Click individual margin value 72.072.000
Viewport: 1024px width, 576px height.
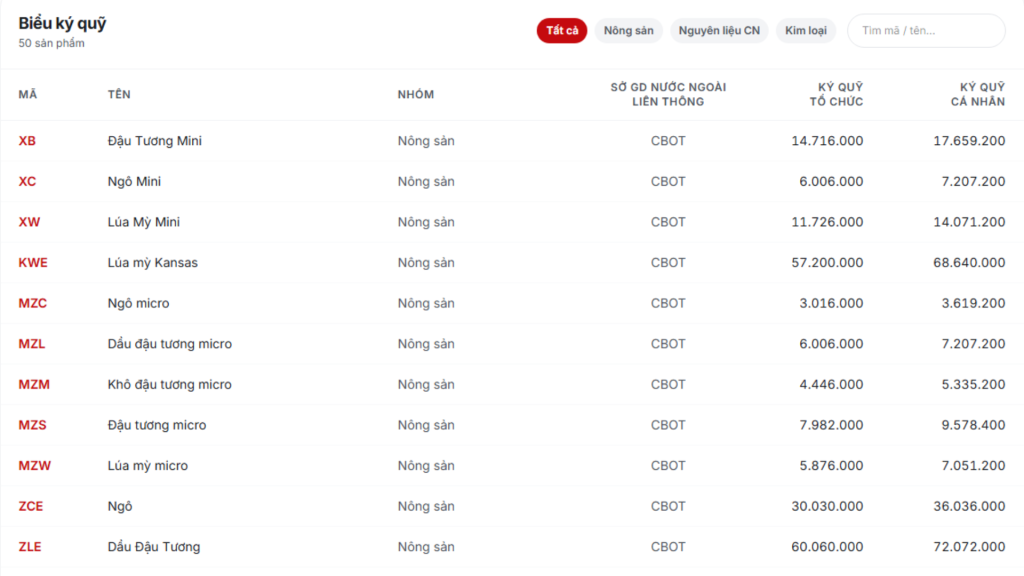(x=969, y=547)
